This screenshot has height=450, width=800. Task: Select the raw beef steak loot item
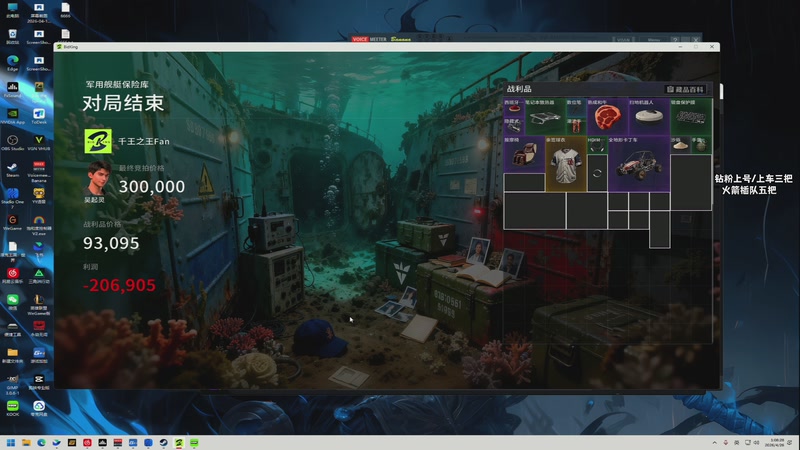coord(607,117)
